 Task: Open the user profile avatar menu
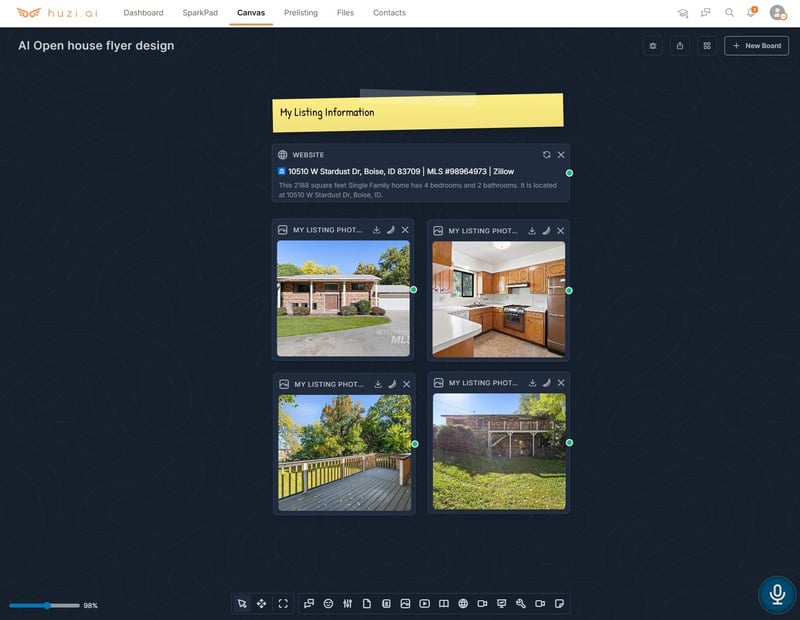coord(777,13)
